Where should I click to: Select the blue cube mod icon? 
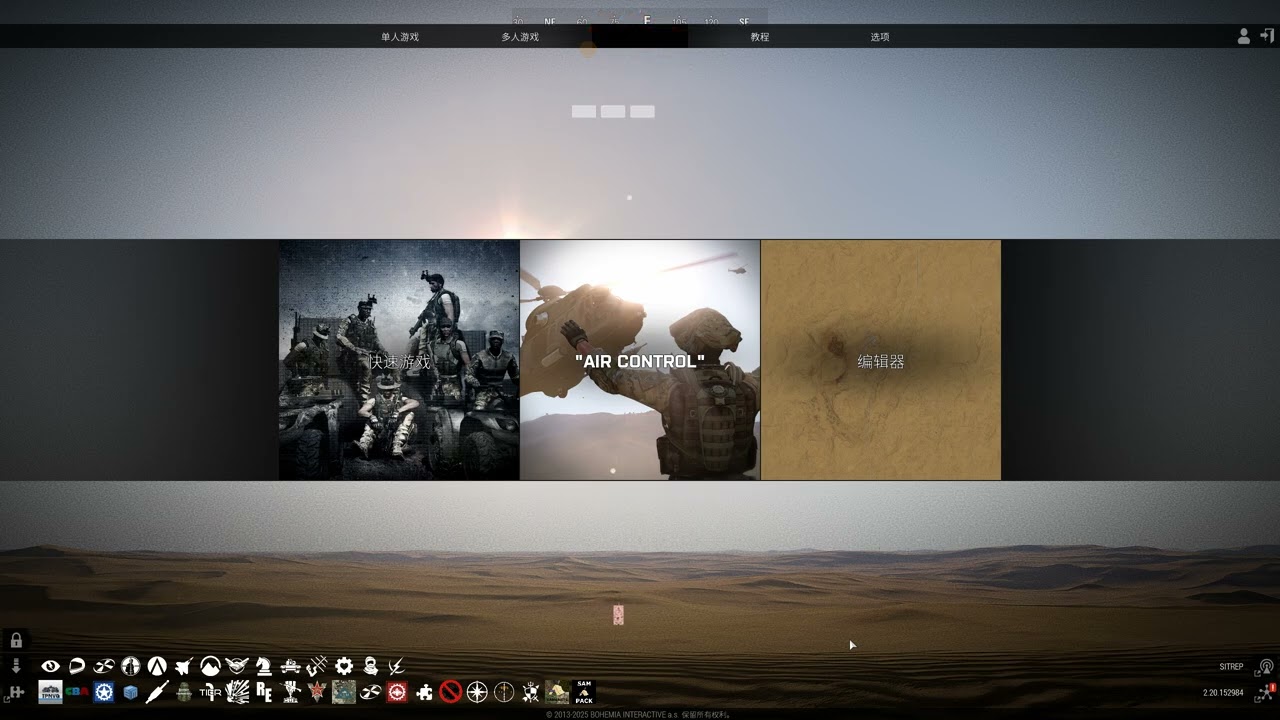tap(130, 692)
